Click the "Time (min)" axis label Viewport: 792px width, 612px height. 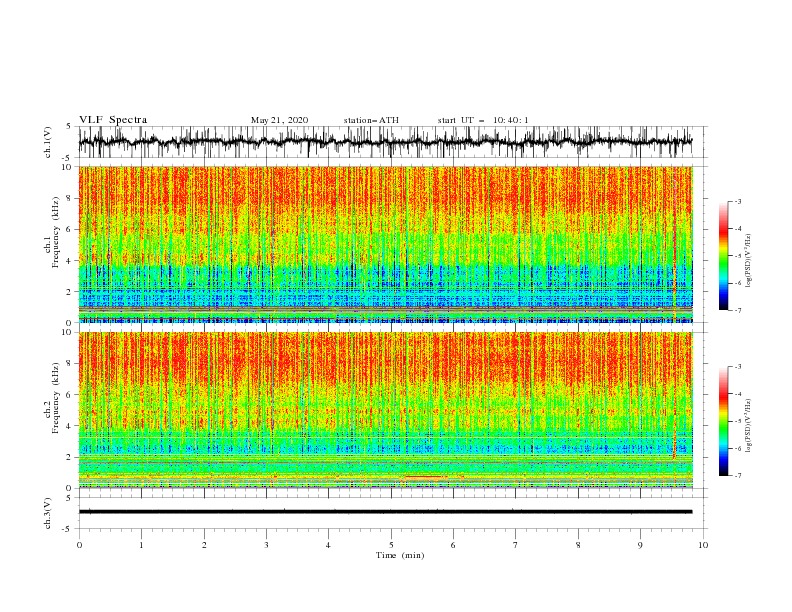point(400,555)
